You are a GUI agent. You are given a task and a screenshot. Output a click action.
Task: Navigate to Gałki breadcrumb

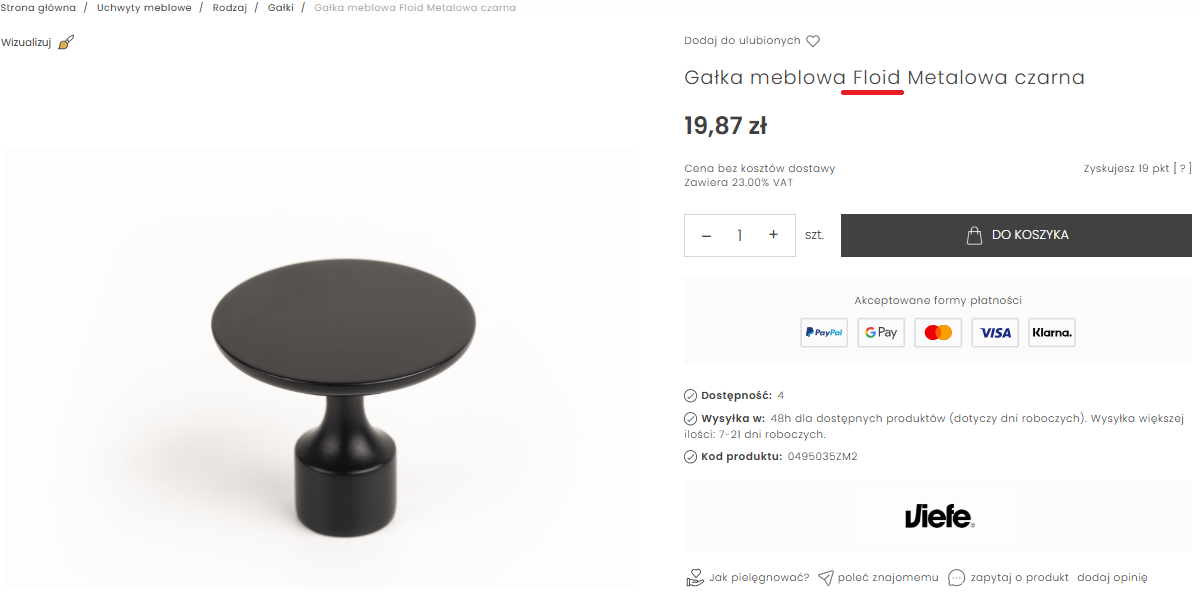281,8
